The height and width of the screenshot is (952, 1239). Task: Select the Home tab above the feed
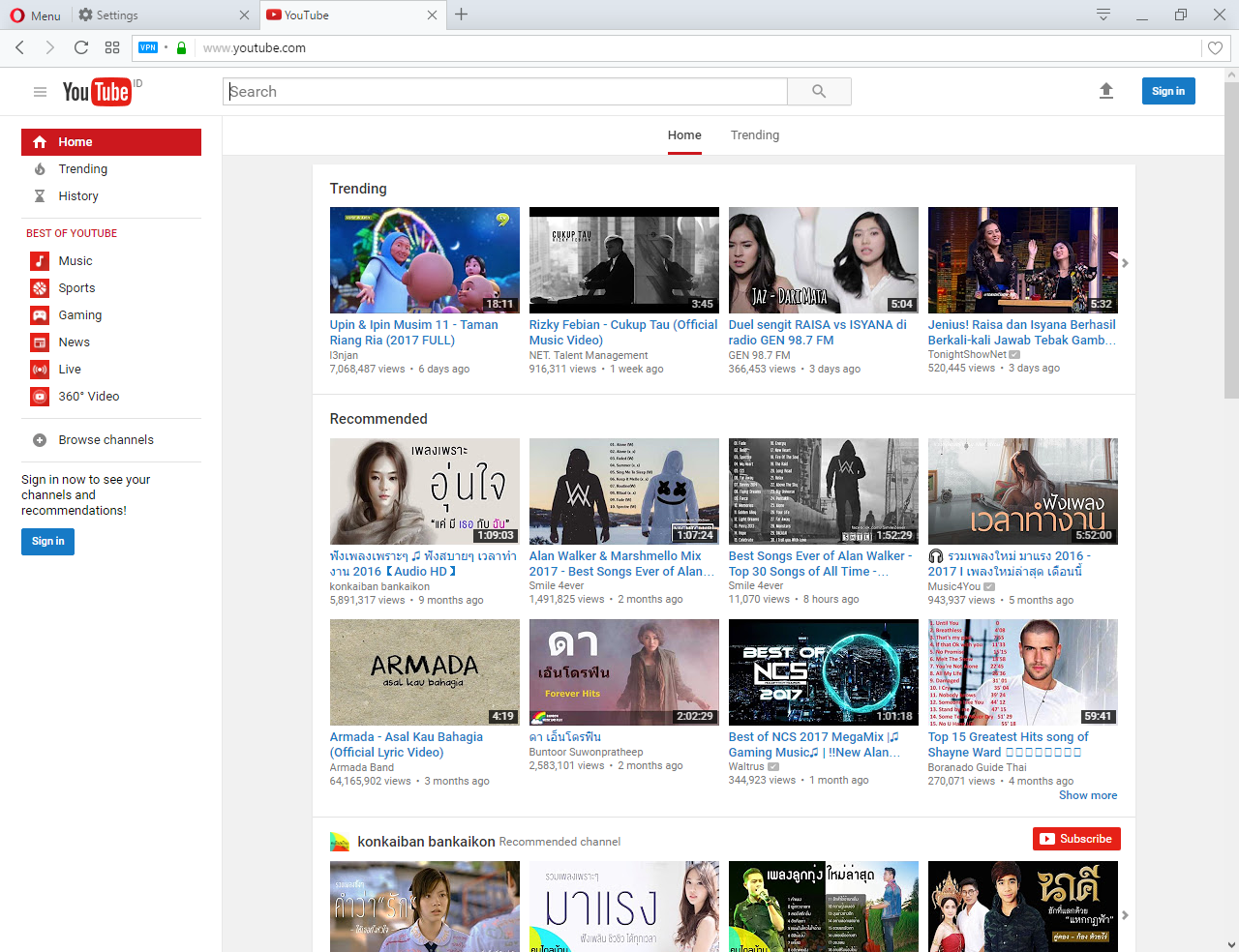[684, 135]
